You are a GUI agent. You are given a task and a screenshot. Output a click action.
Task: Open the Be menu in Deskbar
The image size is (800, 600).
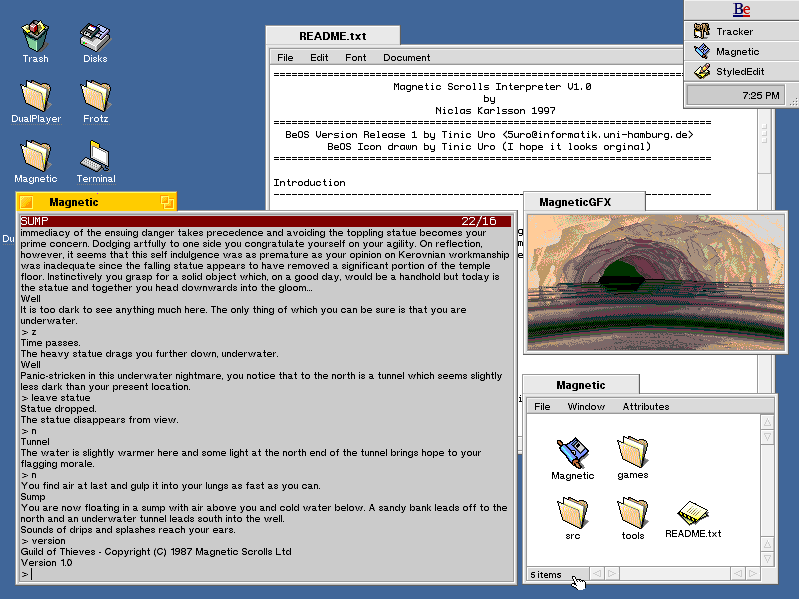tap(741, 10)
